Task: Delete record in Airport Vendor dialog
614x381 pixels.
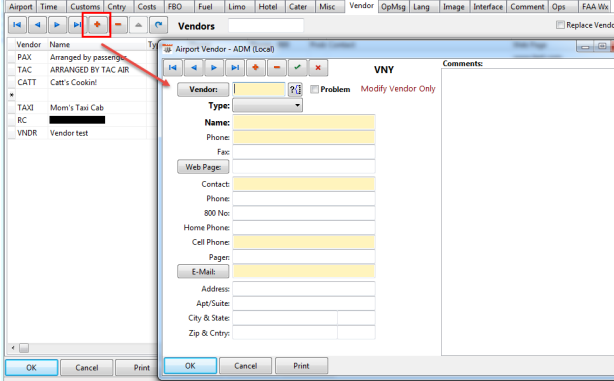Action: point(277,68)
